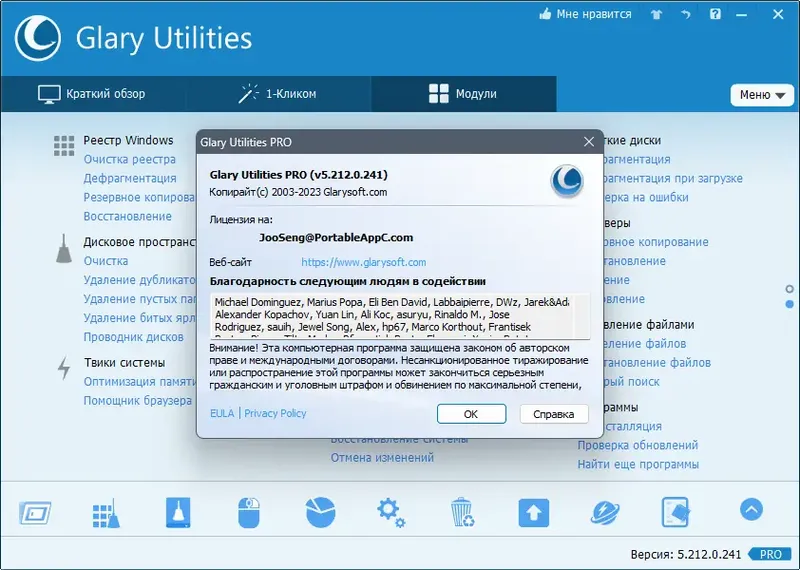Open Очистка реестра link
The width and height of the screenshot is (800, 570).
pyautogui.click(x=130, y=159)
